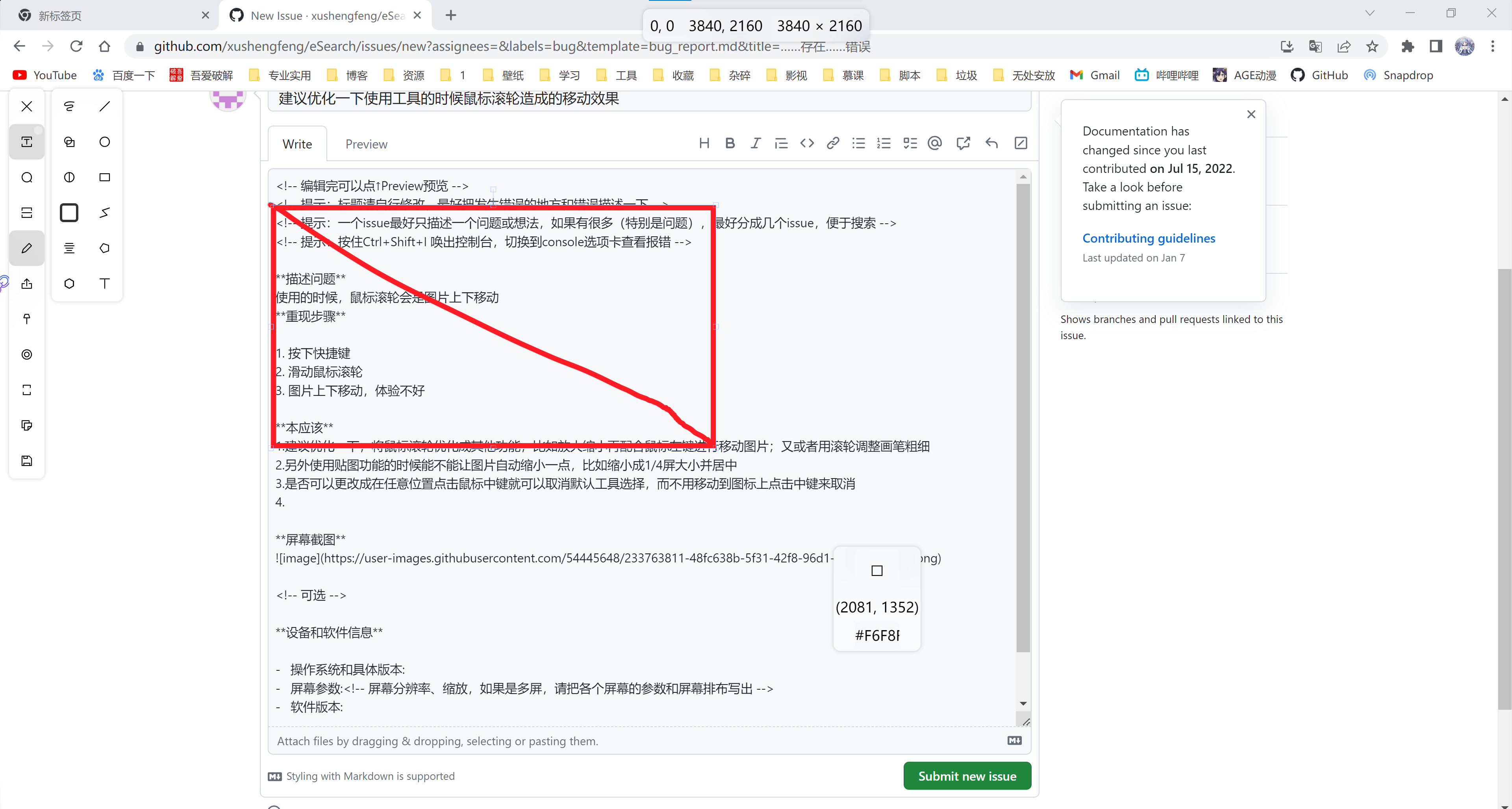Apply italic formatting in GitHub editor
This screenshot has width=1512, height=809.
tap(756, 143)
